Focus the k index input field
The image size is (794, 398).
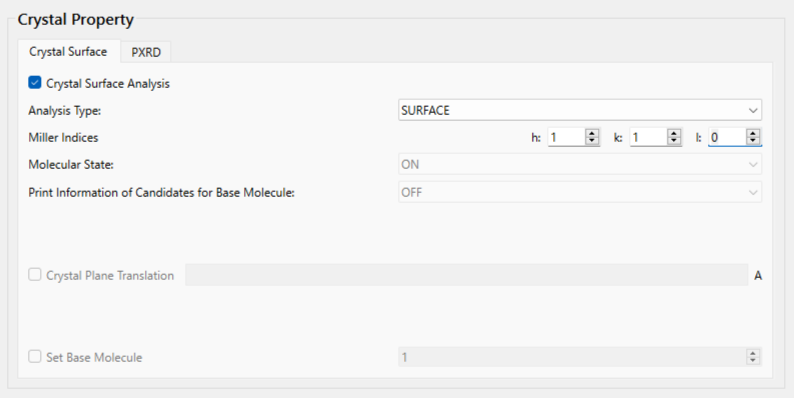tap(648, 137)
